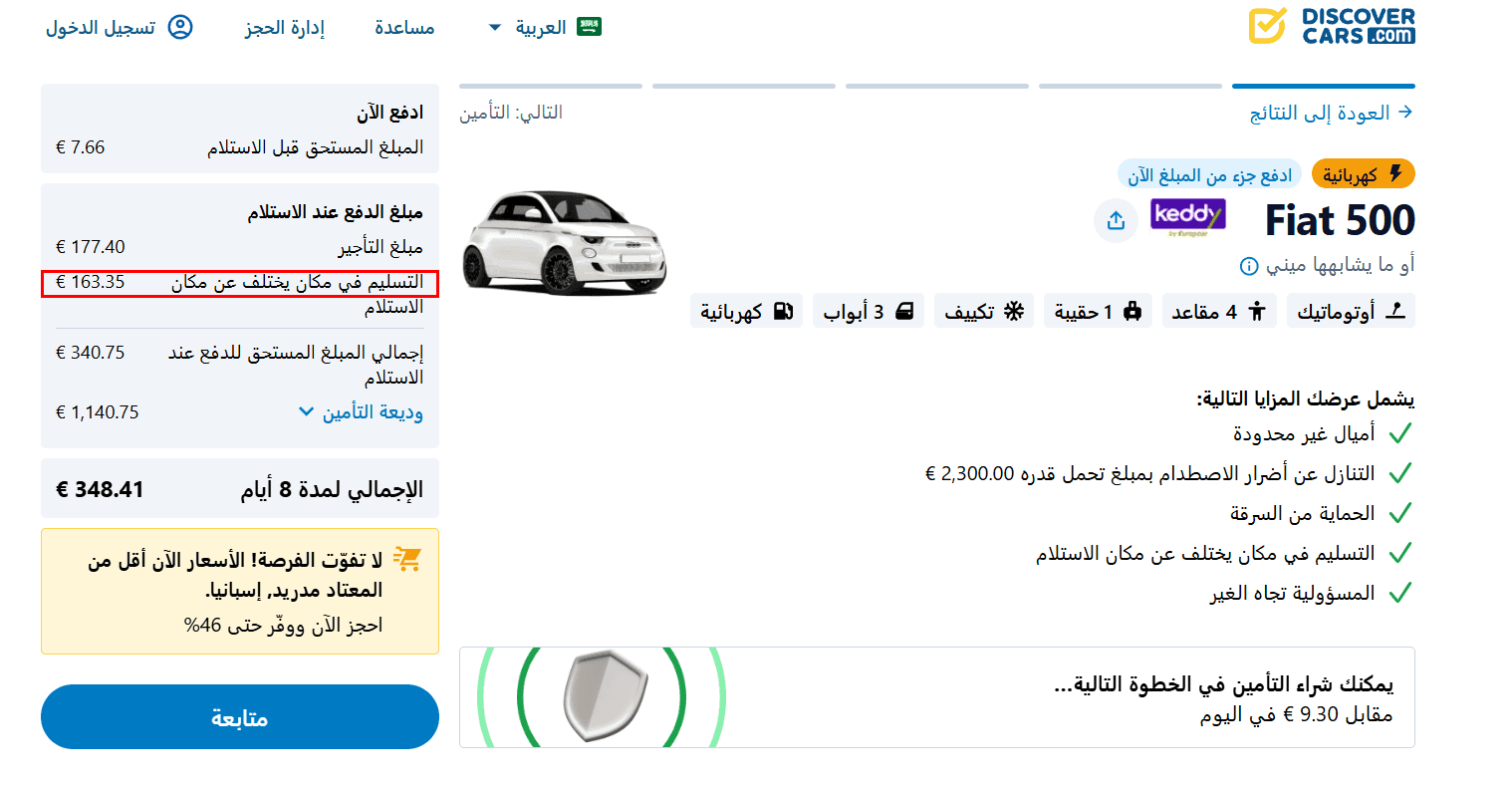
Task: Click the snowflake icon for تكييف
Action: pos(1014,311)
